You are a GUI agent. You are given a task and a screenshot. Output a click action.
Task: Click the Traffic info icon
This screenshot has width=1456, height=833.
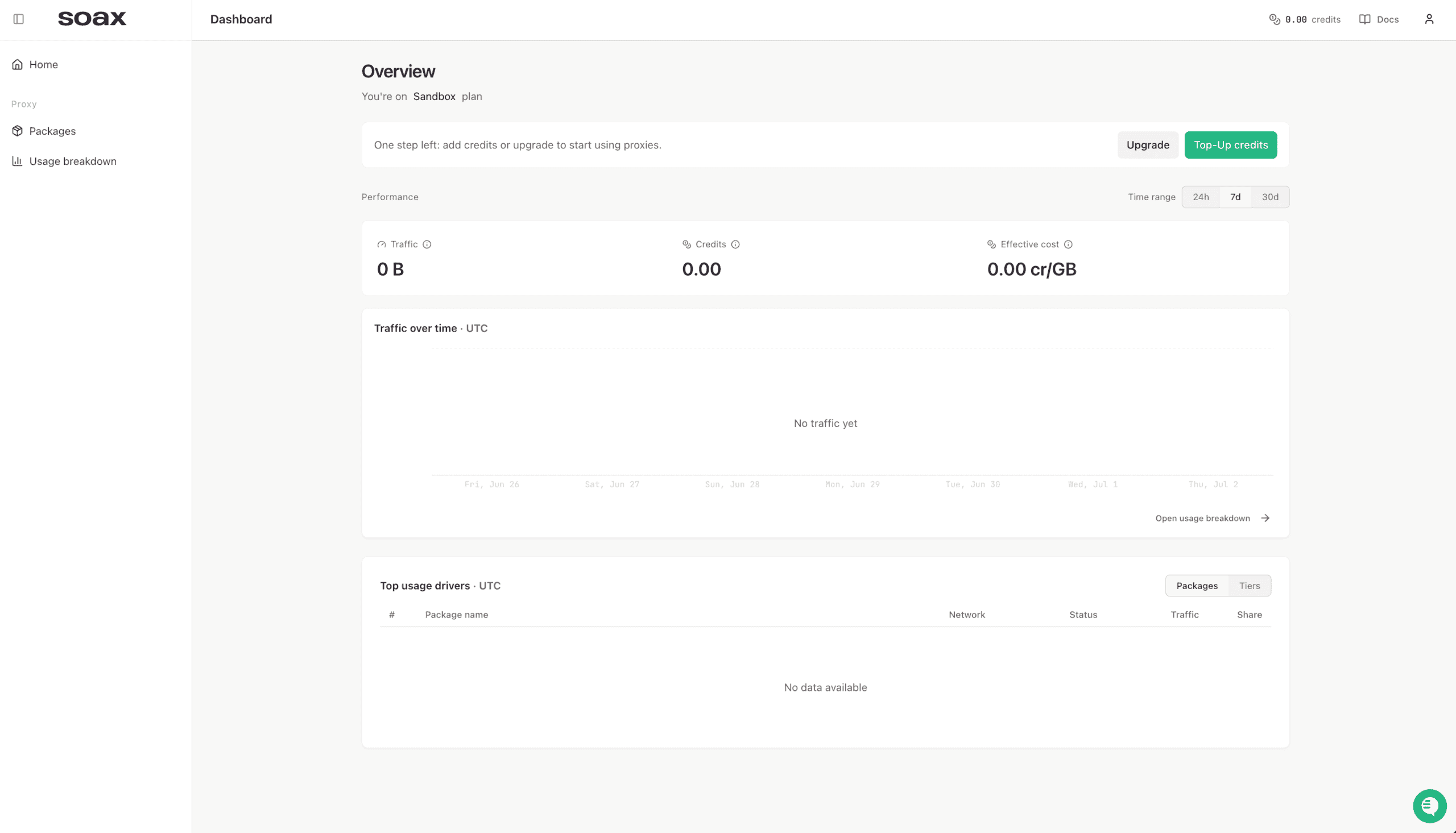(427, 244)
